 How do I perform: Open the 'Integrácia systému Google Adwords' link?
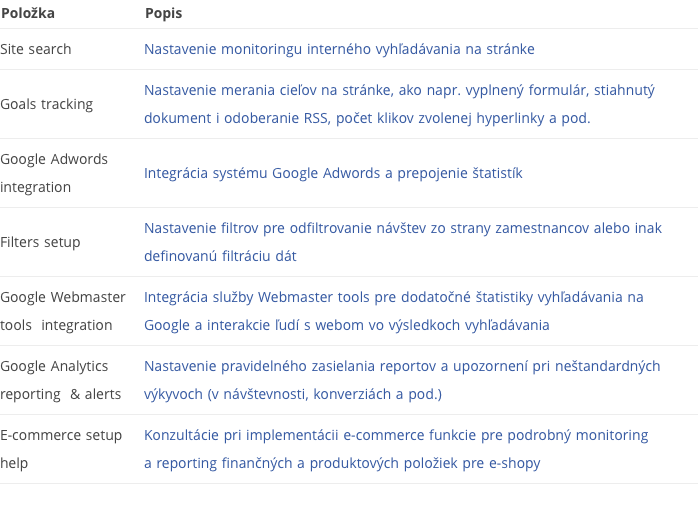pyautogui.click(x=333, y=173)
